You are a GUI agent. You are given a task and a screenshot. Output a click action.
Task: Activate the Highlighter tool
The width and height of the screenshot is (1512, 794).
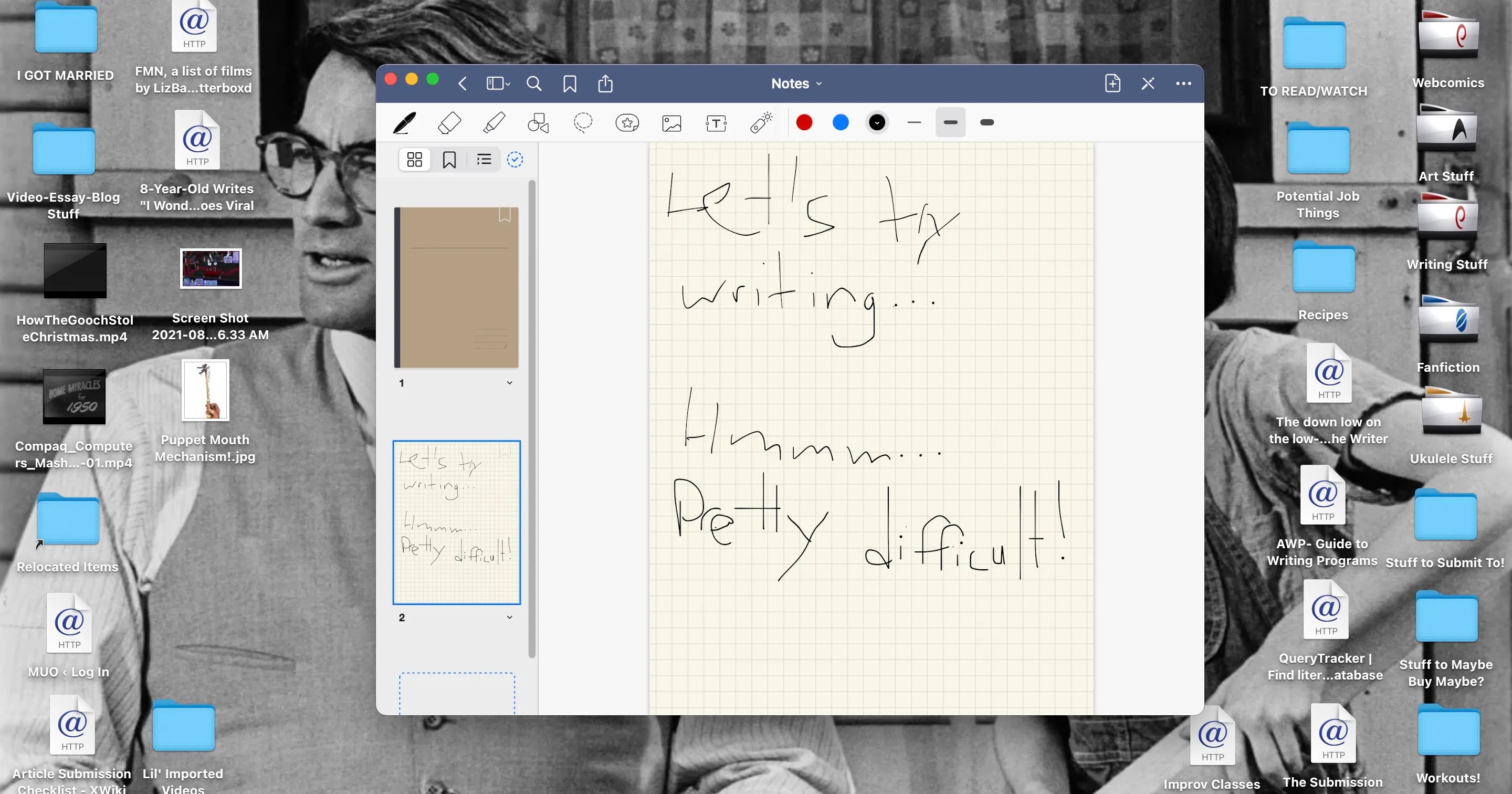coord(493,123)
